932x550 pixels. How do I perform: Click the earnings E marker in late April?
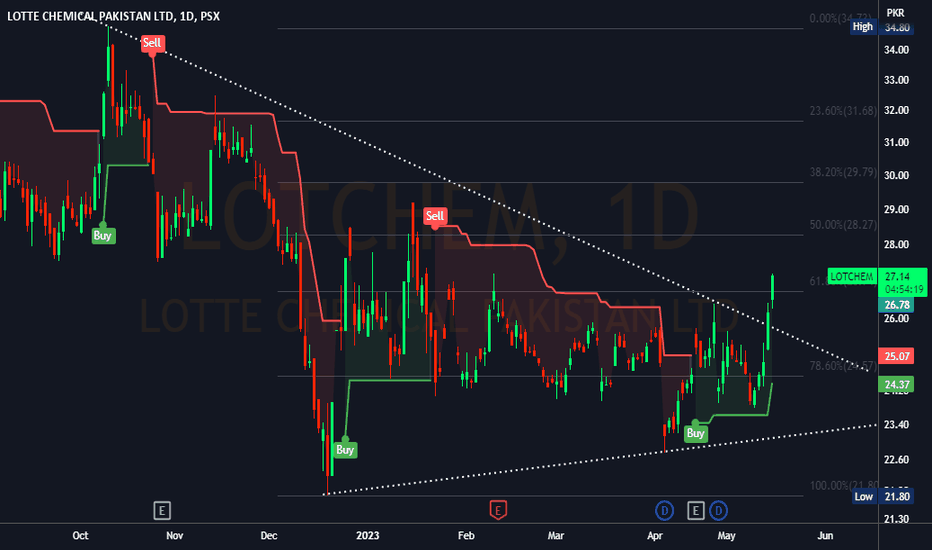click(695, 510)
